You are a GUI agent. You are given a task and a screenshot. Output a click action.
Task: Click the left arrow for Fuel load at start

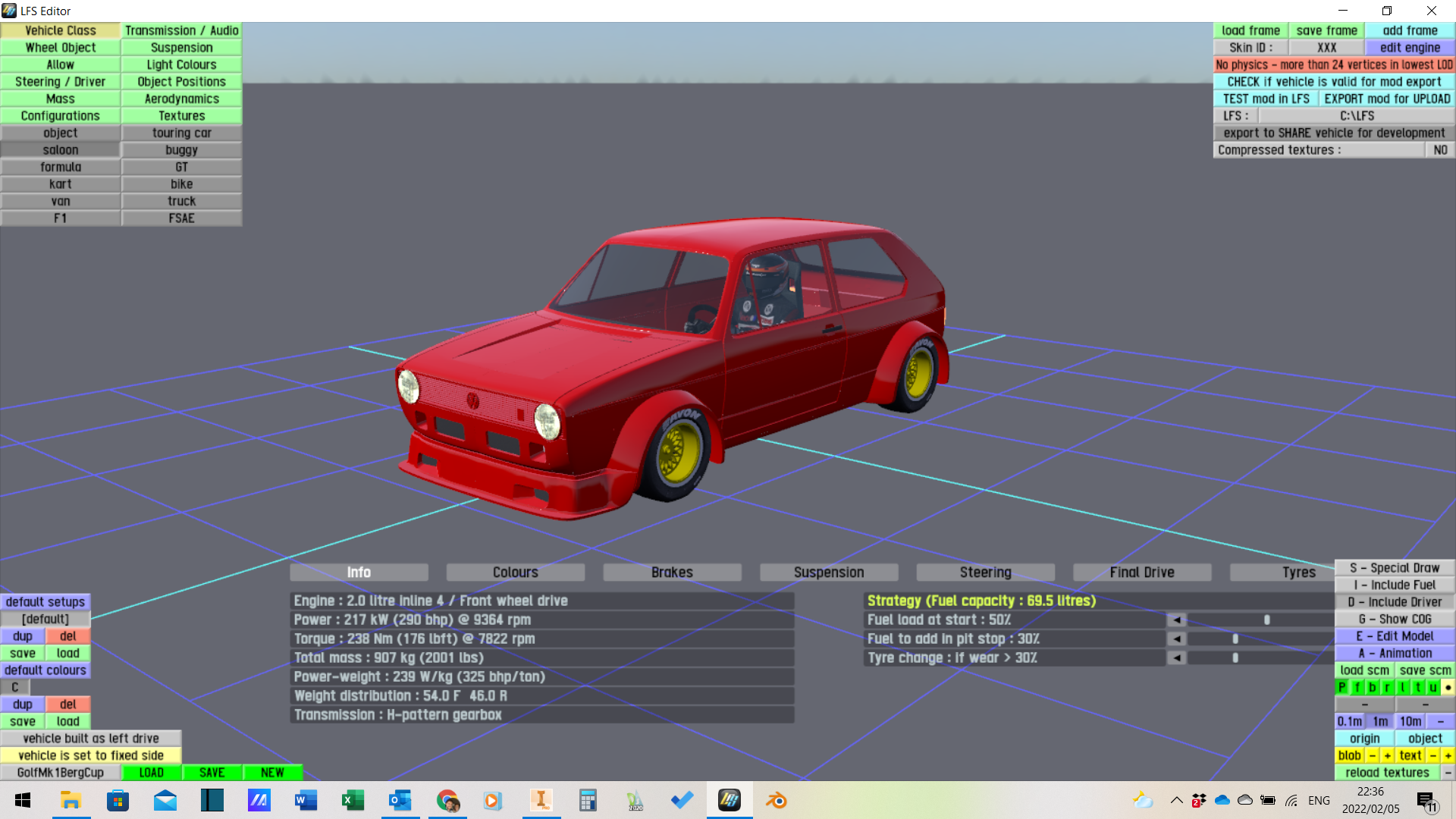coord(1176,620)
